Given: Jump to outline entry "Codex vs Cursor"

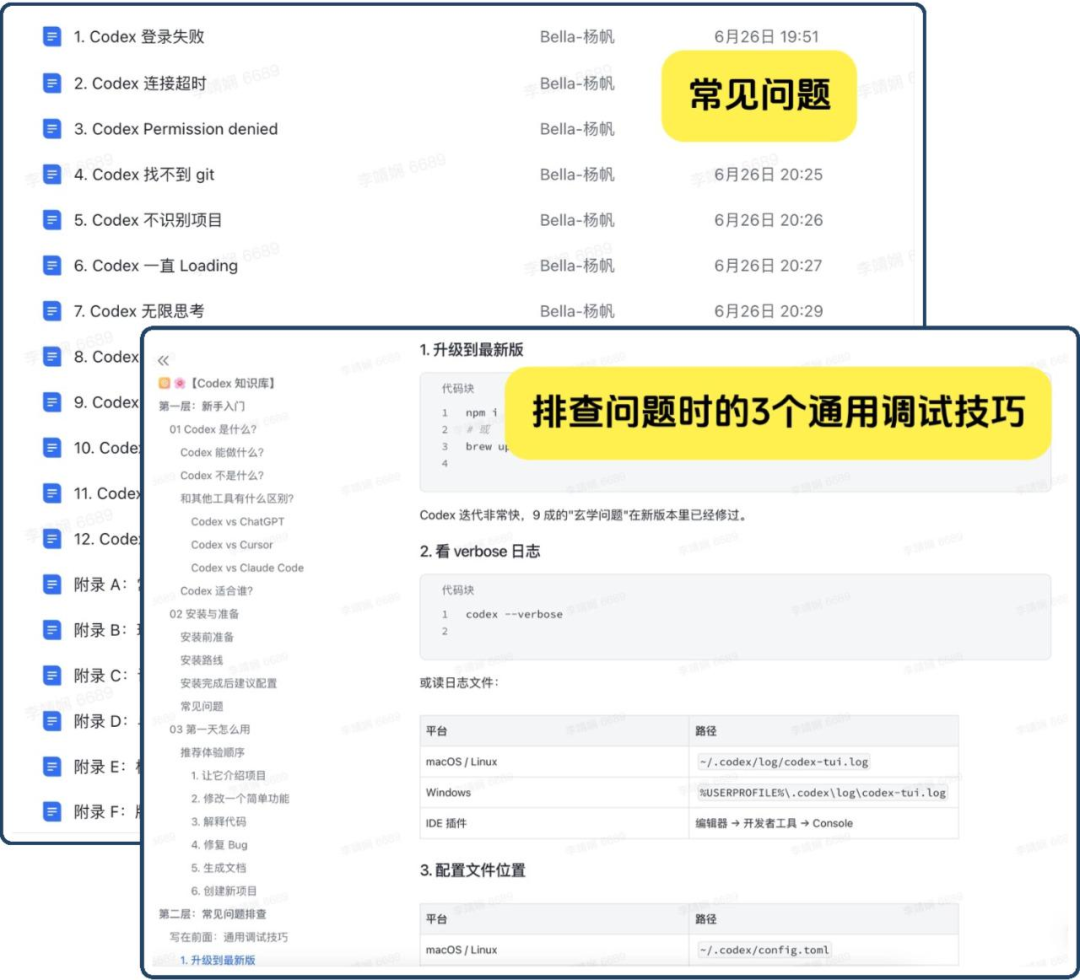Looking at the screenshot, I should pos(232,544).
